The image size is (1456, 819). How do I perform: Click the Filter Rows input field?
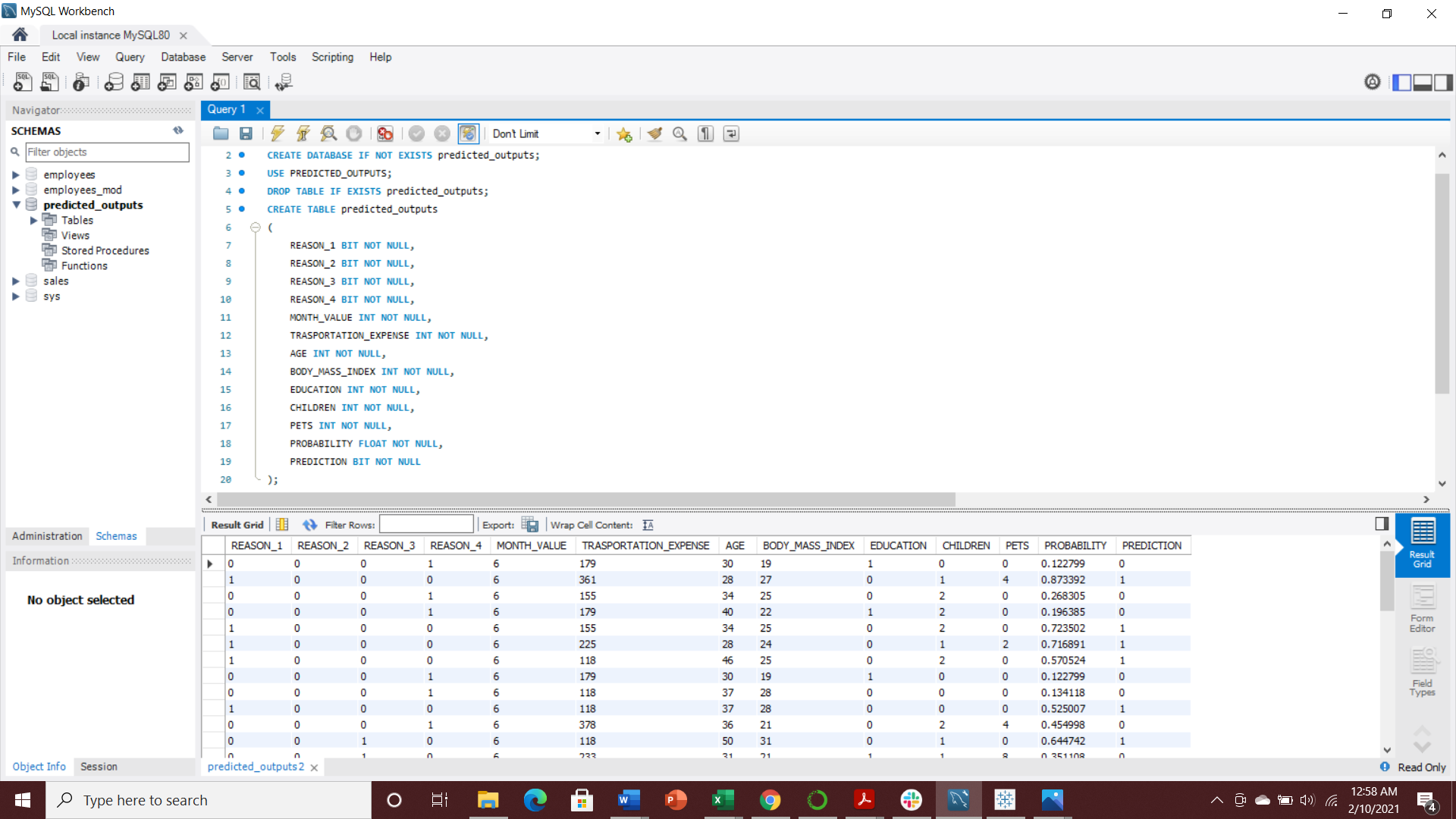(426, 525)
